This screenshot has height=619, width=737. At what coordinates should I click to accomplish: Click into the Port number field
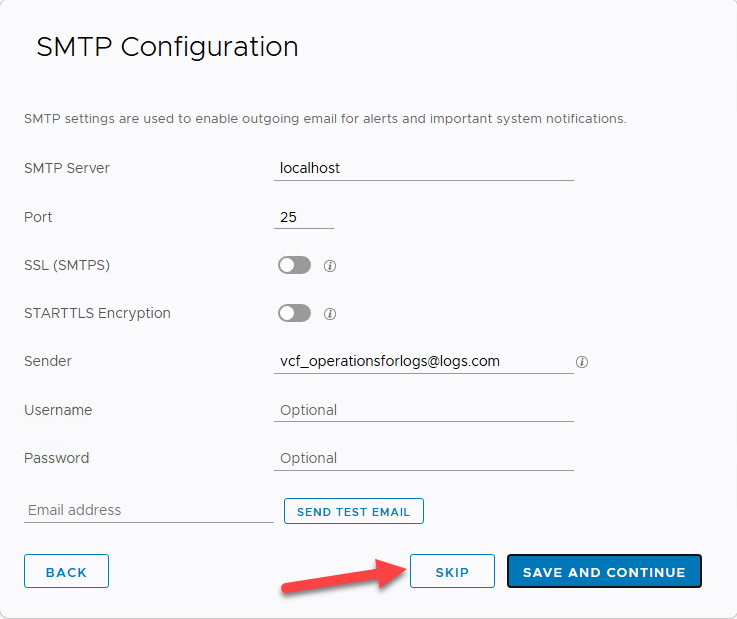click(303, 217)
